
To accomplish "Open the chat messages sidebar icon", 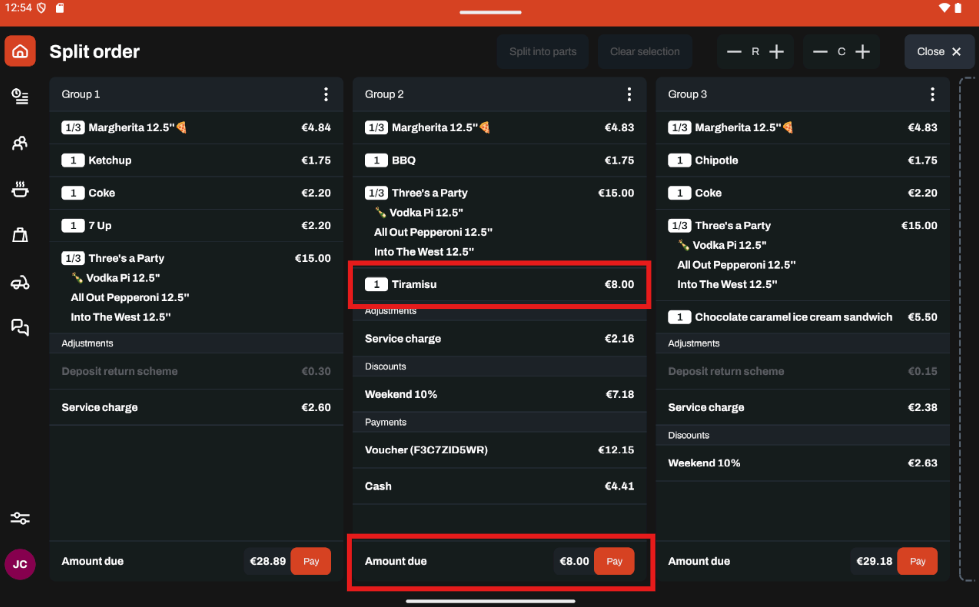I will (x=20, y=327).
